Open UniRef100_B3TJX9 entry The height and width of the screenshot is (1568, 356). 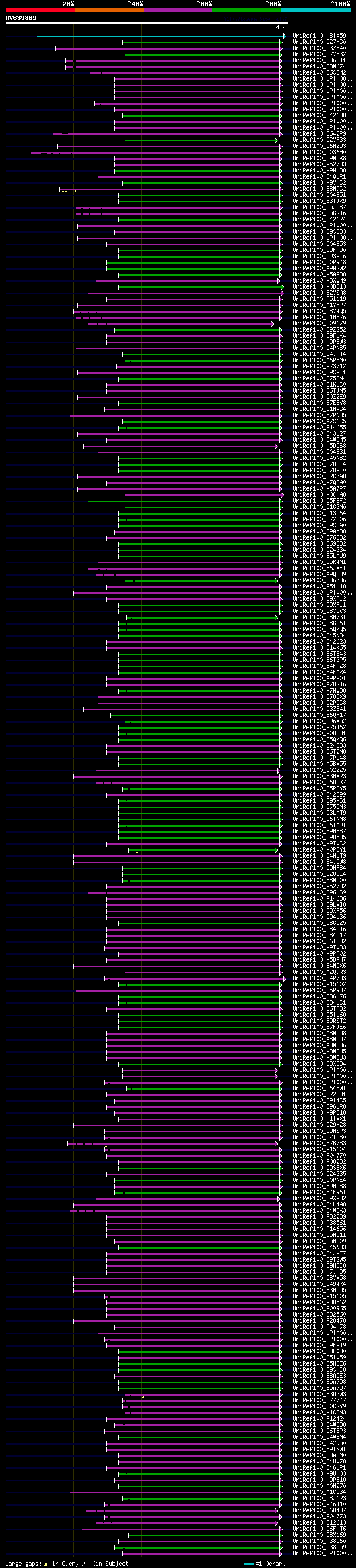coord(319,201)
